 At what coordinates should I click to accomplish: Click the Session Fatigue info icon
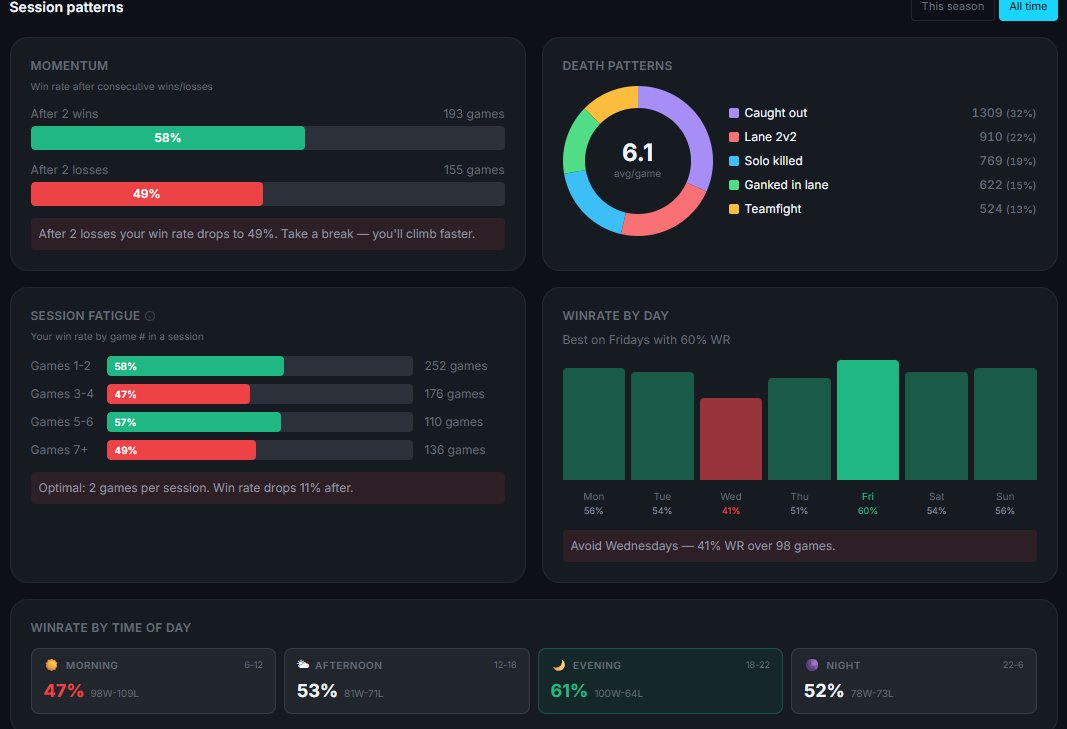[x=150, y=316]
